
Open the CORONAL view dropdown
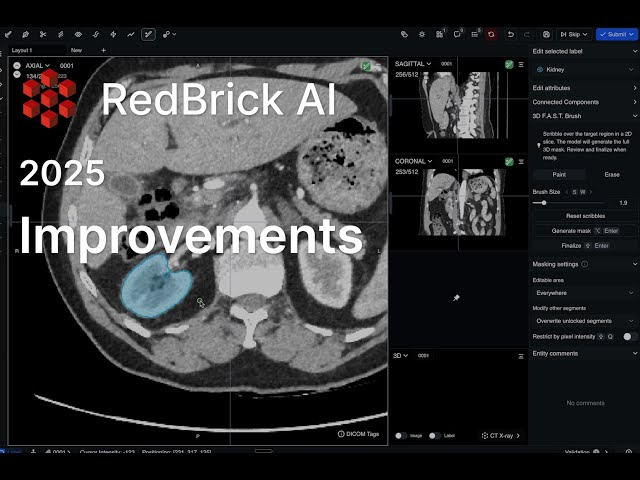coord(412,161)
